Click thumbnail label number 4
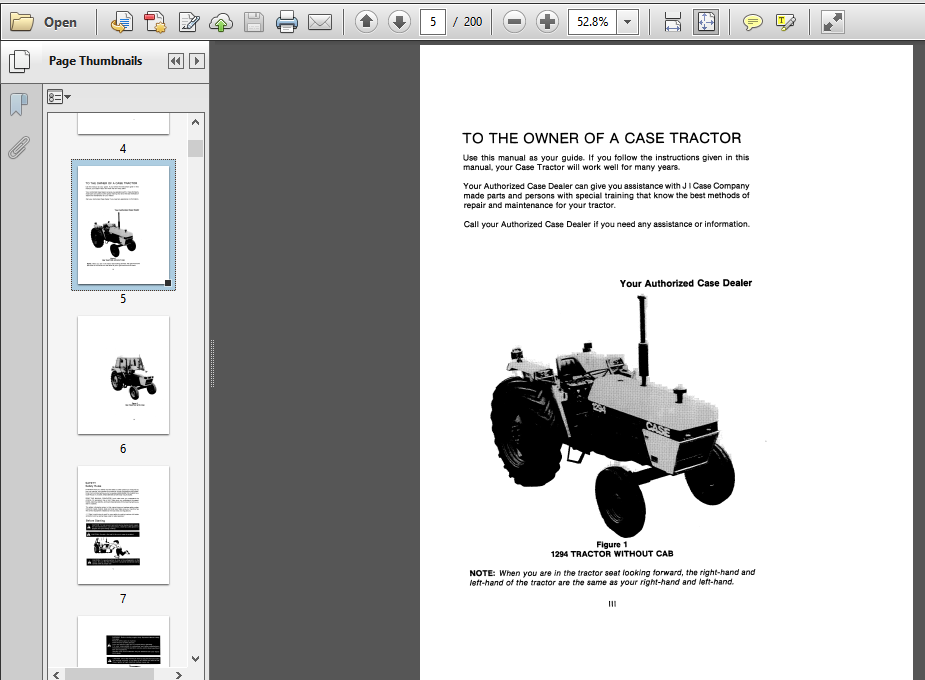 [x=123, y=149]
